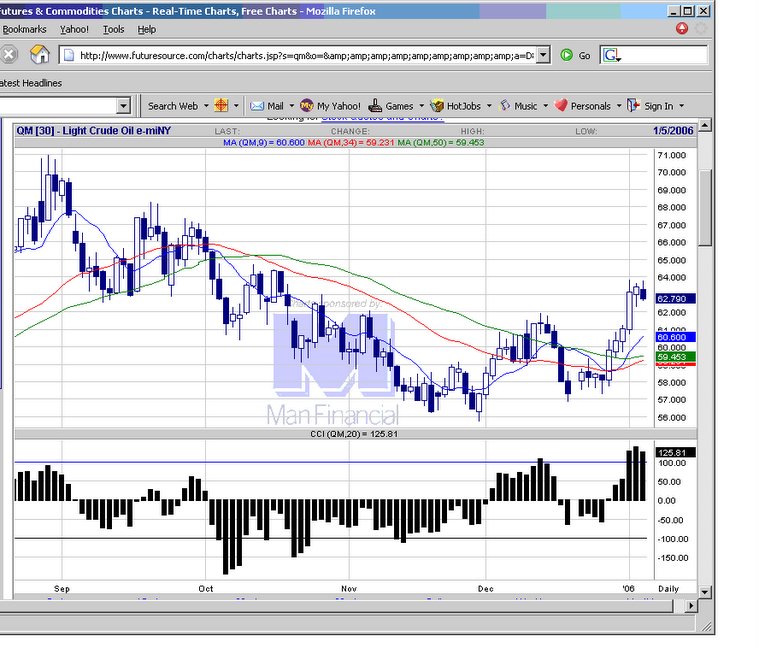Open the Yahoo! menu
The width and height of the screenshot is (759, 649).
74,30
